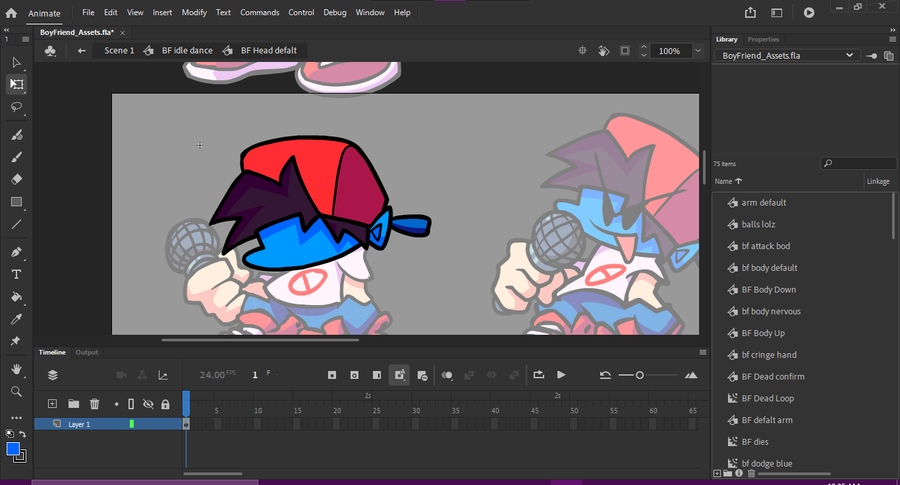
Task: Toggle clip content outside stage
Action: pyautogui.click(x=625, y=51)
